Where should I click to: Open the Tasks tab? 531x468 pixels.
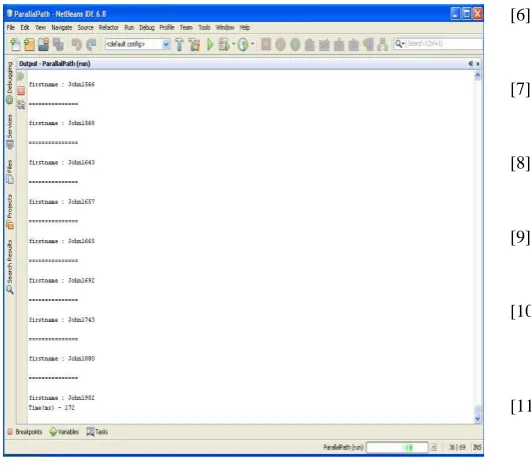pyautogui.click(x=97, y=432)
